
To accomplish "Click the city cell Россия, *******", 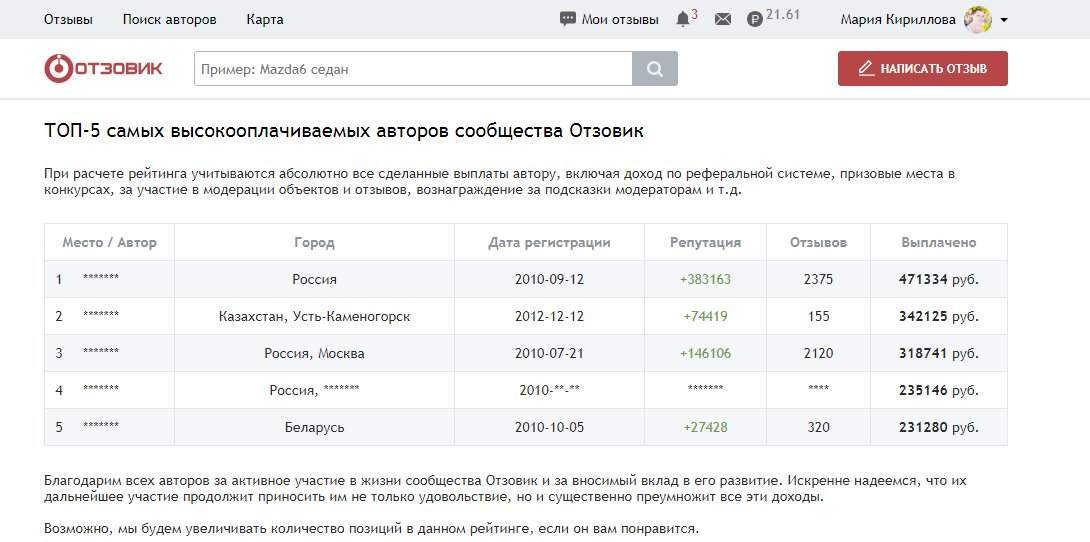I will pos(314,390).
